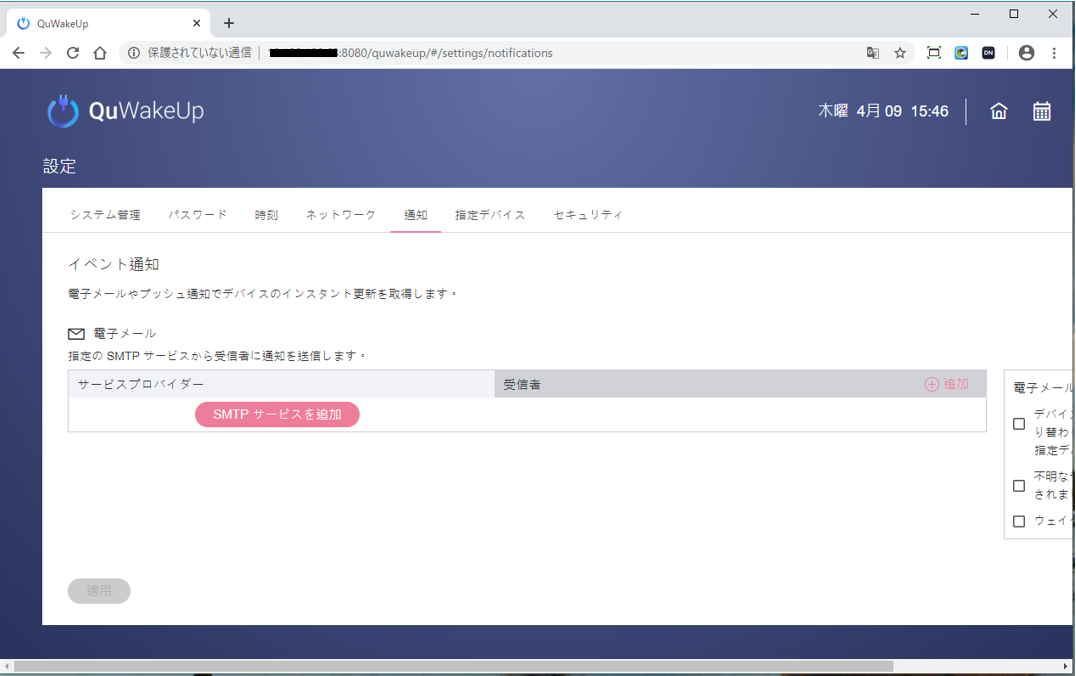
Task: Check the third email notification checkbox
Action: (1019, 521)
